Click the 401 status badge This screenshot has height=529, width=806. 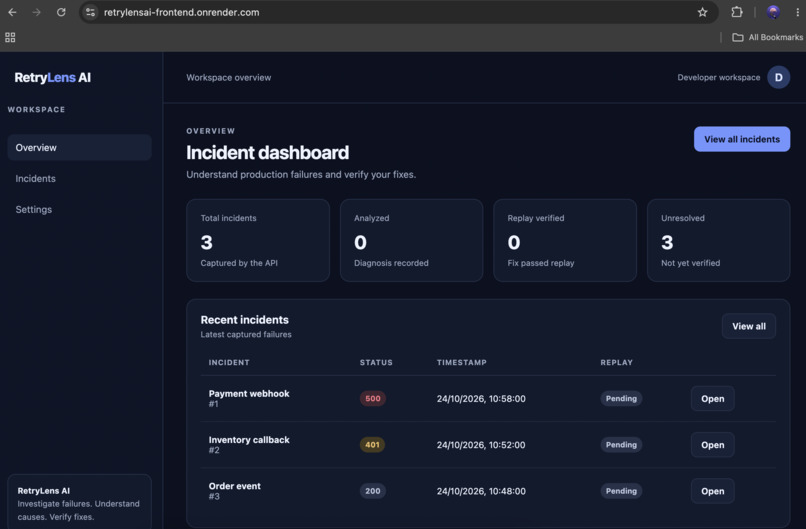tap(372, 445)
